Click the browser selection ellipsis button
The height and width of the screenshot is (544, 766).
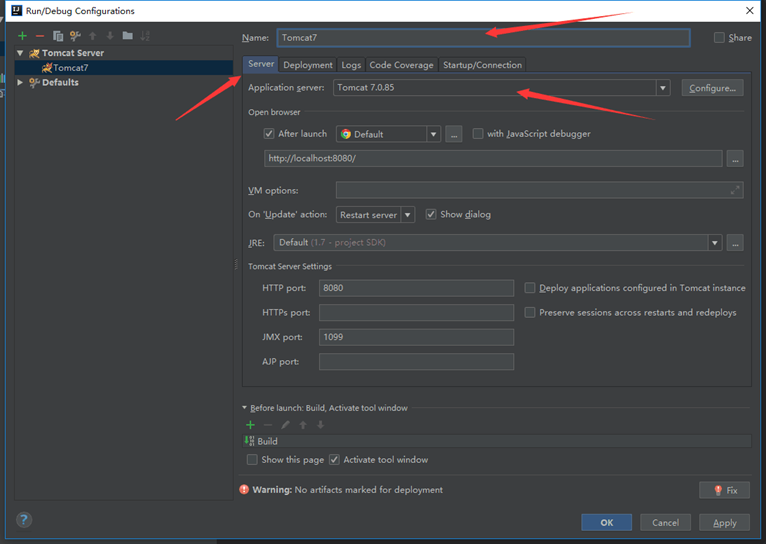click(454, 134)
